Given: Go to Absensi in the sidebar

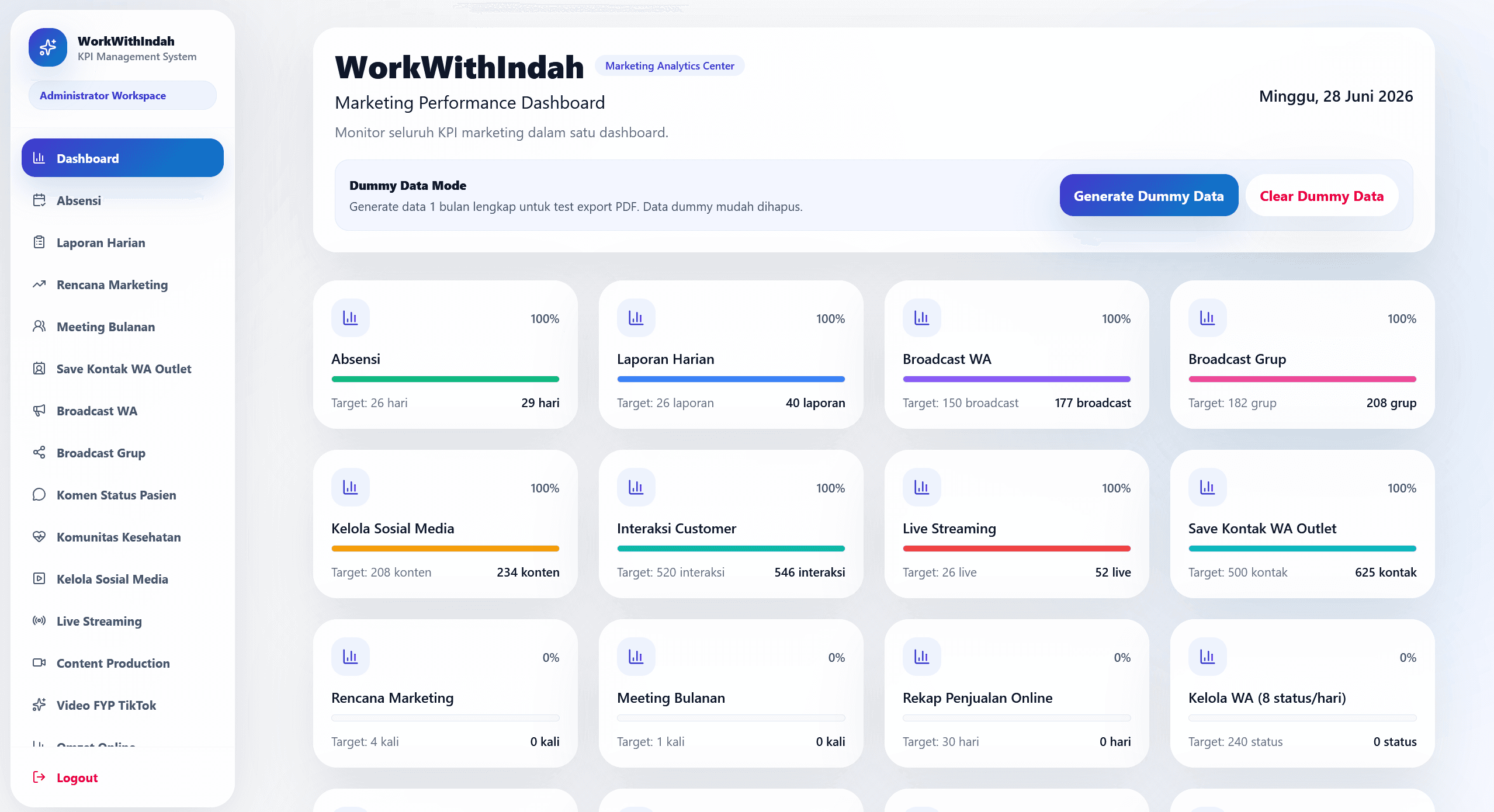Looking at the screenshot, I should point(123,200).
